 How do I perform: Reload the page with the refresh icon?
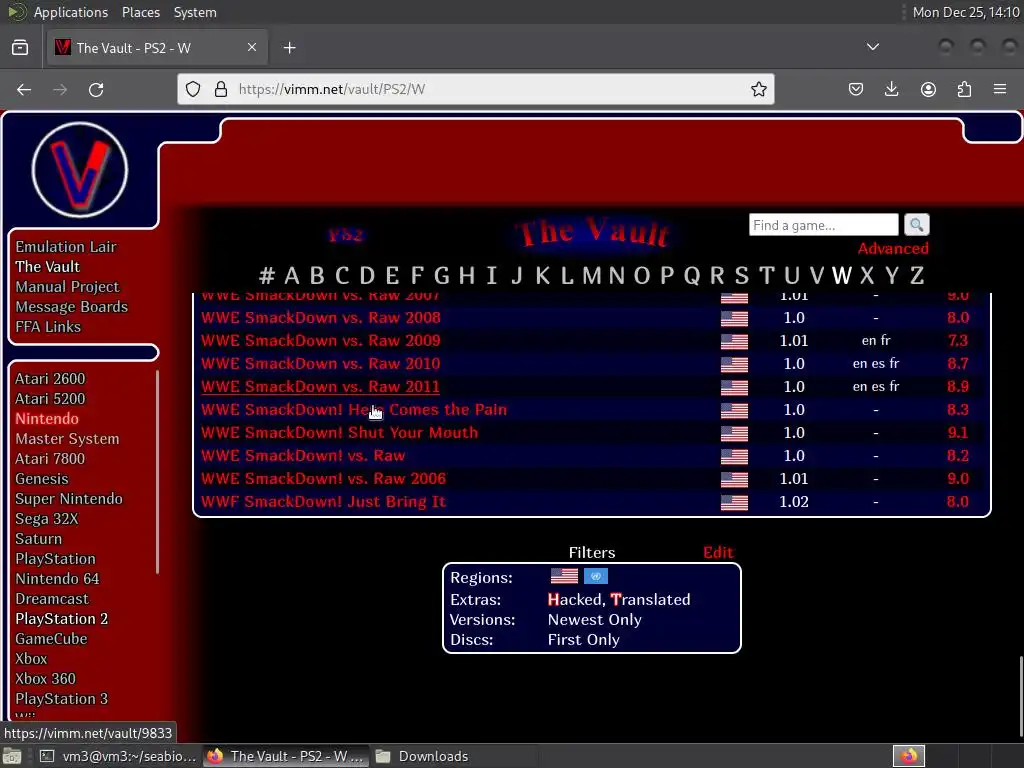tap(96, 89)
